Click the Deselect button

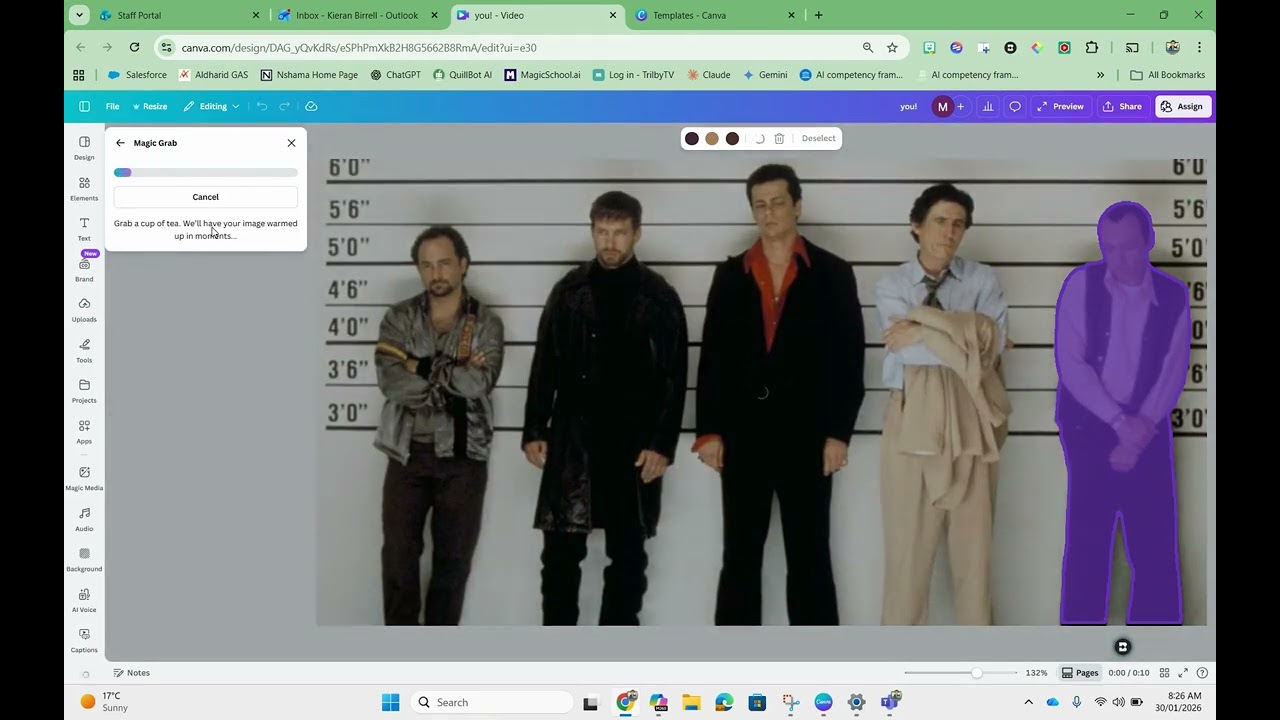click(818, 139)
